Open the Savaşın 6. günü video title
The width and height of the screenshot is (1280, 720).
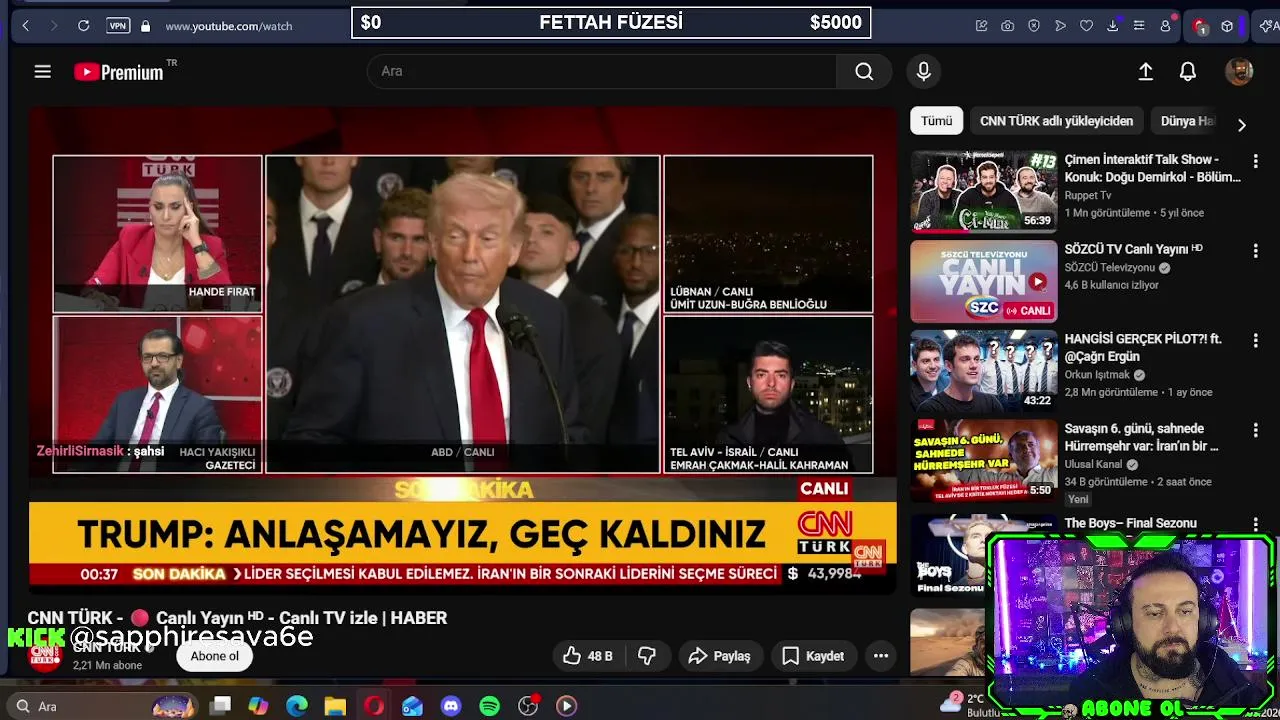[1141, 437]
